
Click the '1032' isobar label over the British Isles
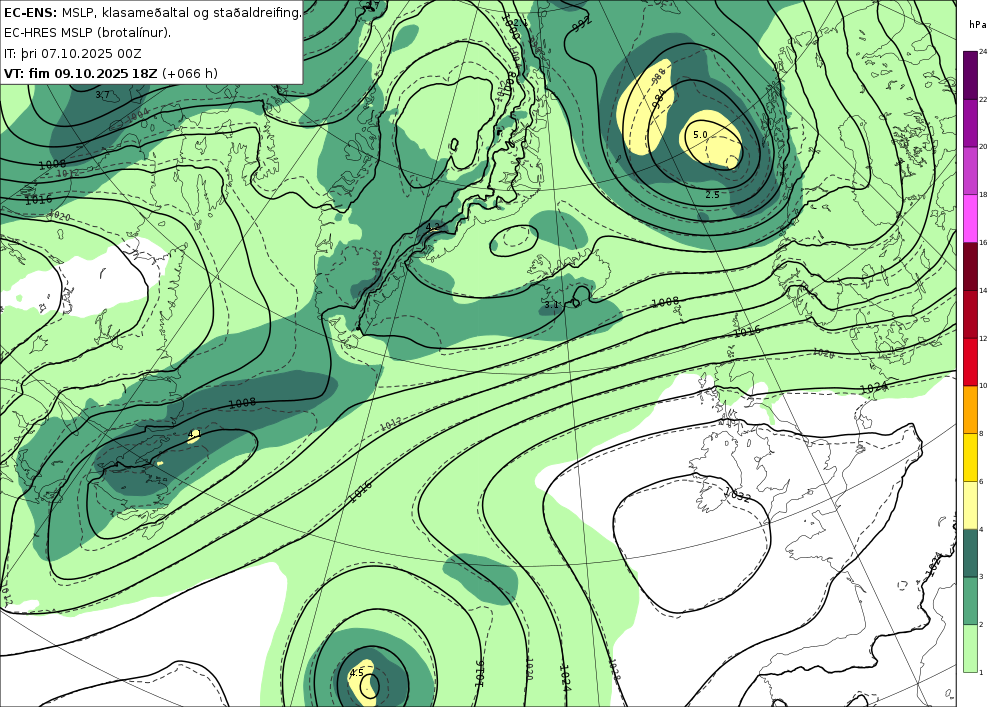point(737,494)
